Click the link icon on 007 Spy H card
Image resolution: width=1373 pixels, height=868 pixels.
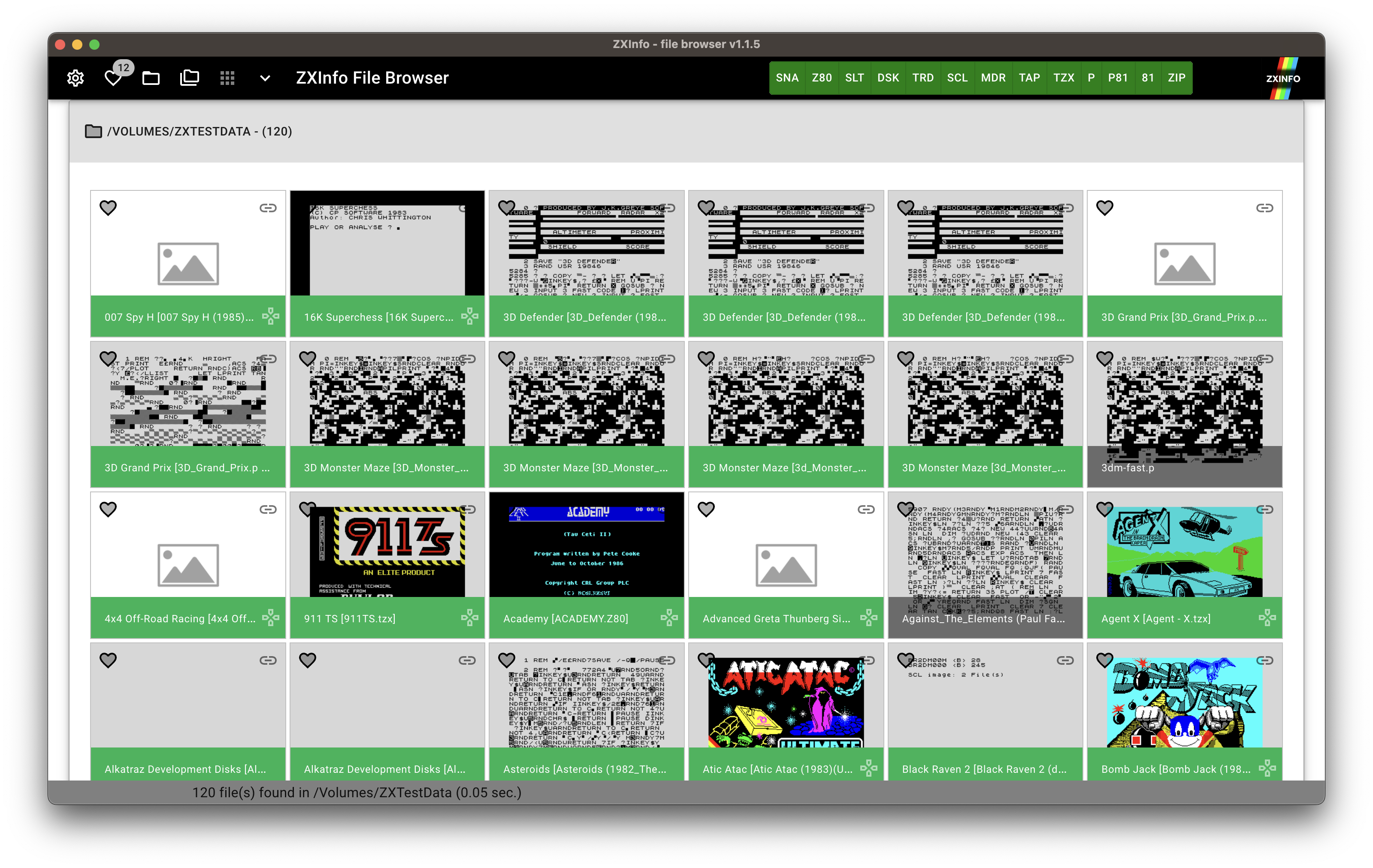click(268, 208)
